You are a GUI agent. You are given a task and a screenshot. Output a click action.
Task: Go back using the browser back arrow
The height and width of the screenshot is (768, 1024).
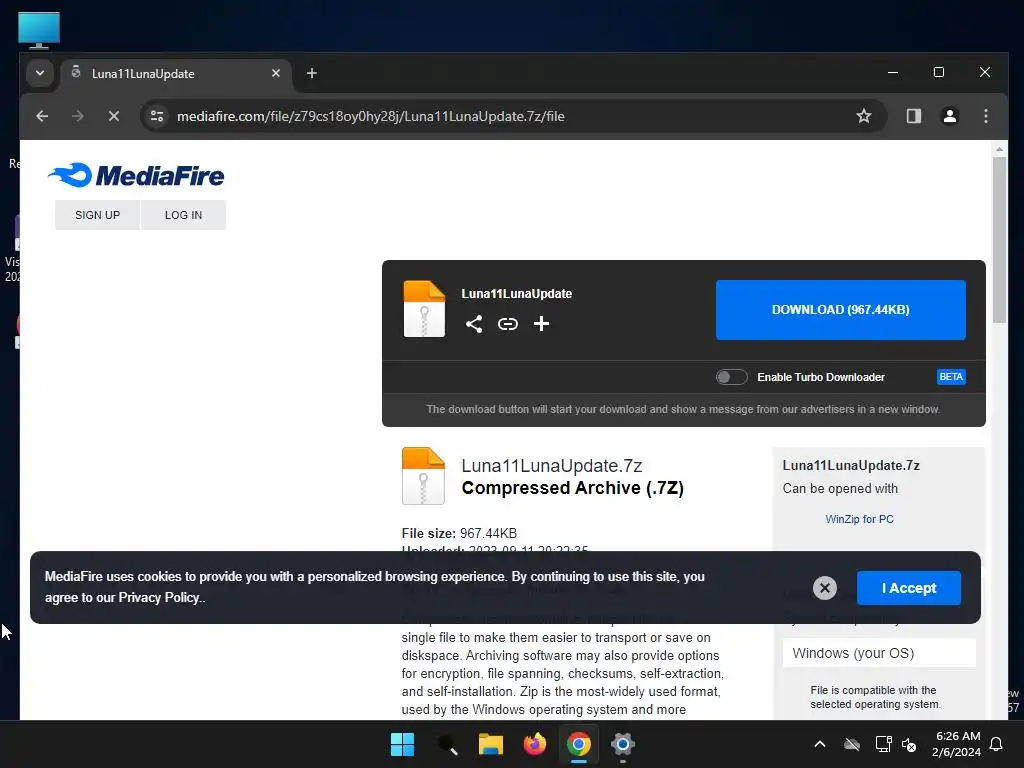pyautogui.click(x=42, y=116)
